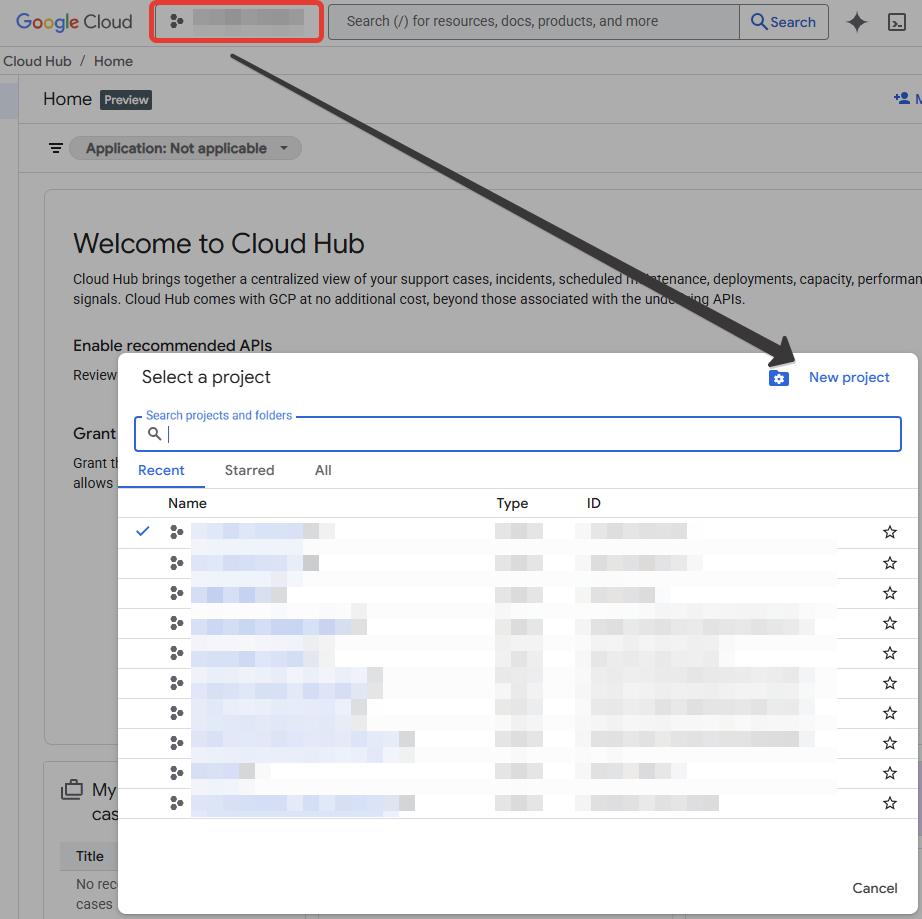Toggle star on the fifth project row

[890, 653]
